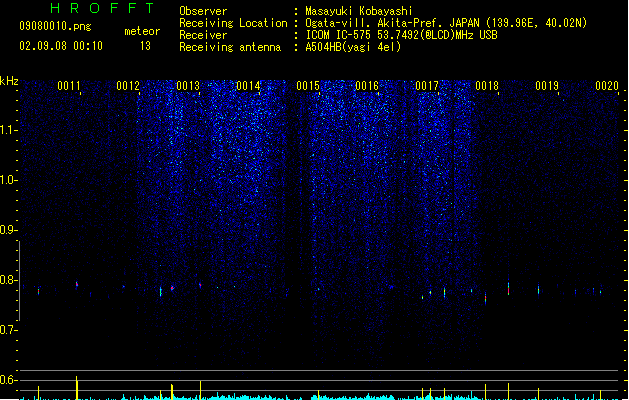Click the "meteor" count label
Screen dimensions: 629x400
(142, 31)
